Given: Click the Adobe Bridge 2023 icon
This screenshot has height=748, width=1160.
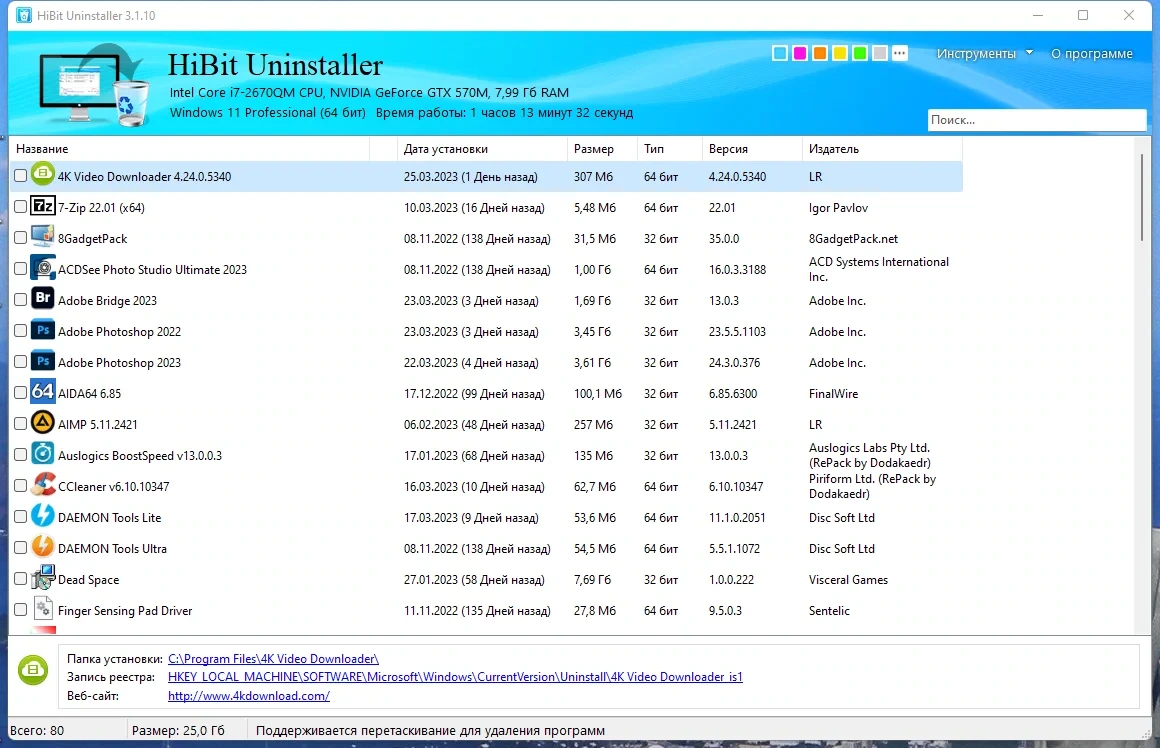Looking at the screenshot, I should (x=43, y=300).
